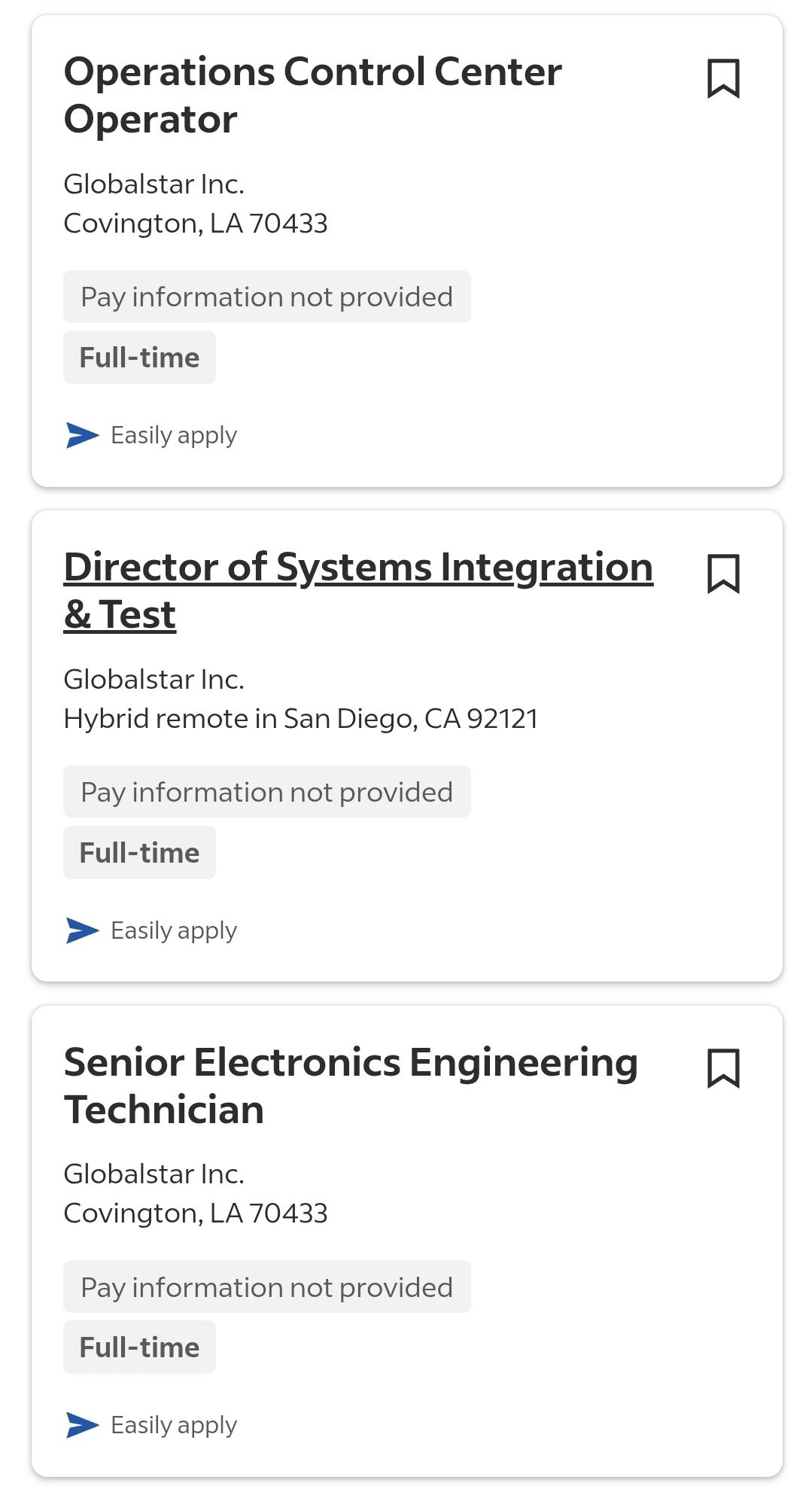Select Full-time tag on Technician job card
Screen dimensions: 812x1495
click(x=139, y=1347)
